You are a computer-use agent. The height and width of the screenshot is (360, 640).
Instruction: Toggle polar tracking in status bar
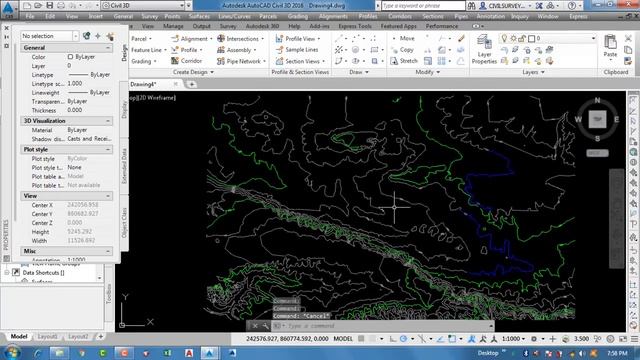pos(404,339)
